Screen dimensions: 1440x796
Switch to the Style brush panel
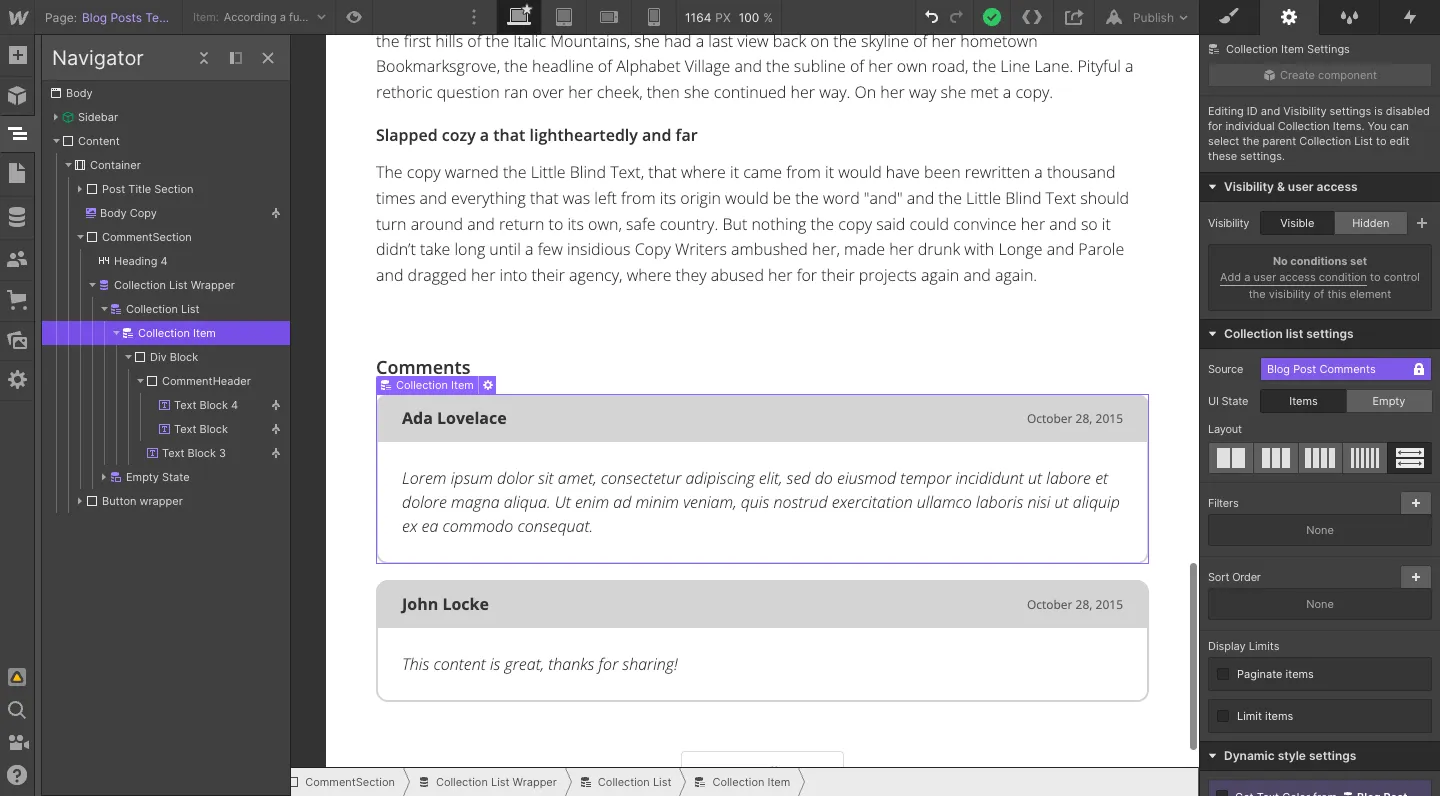pos(1229,17)
